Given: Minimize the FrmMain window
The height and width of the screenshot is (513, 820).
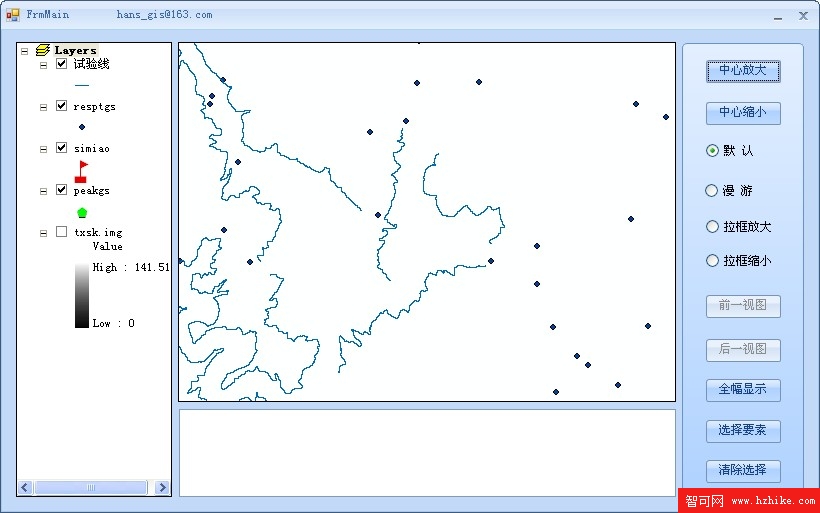Looking at the screenshot, I should [778, 17].
